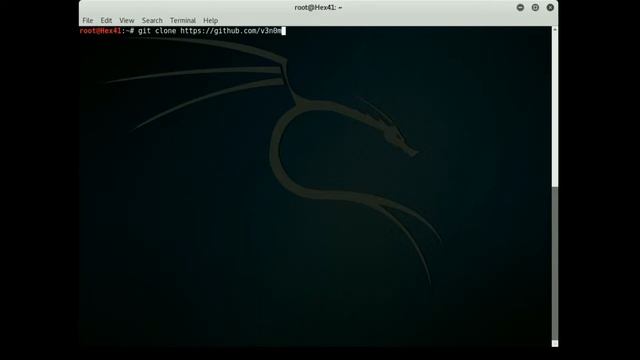Minimize the terminal window

point(520,7)
